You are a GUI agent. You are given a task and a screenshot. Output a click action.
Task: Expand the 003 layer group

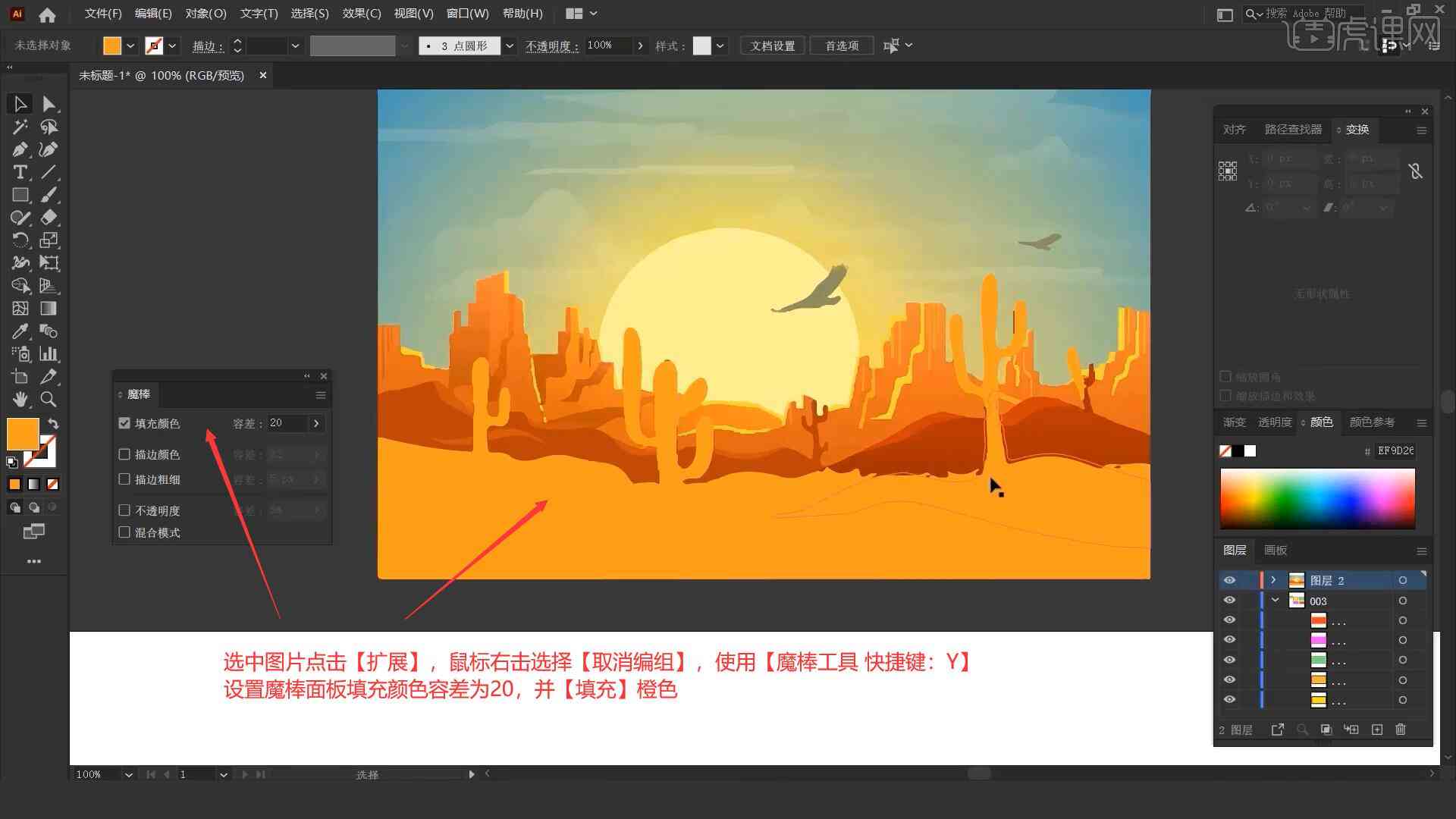1276,600
